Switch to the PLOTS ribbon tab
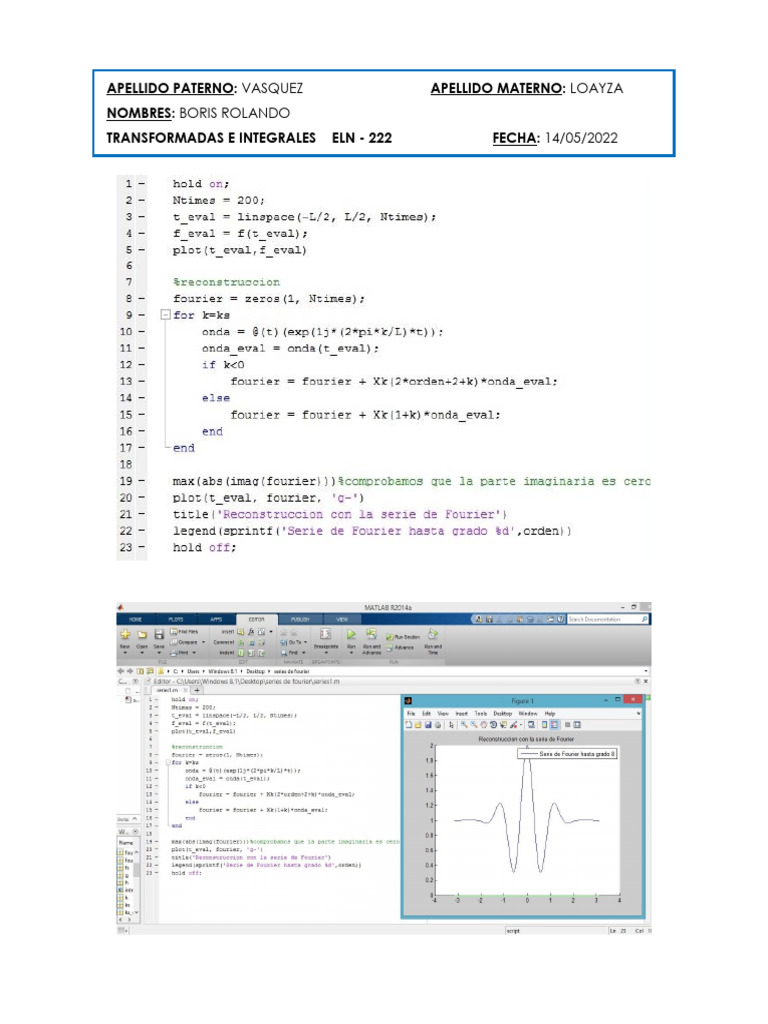The width and height of the screenshot is (768, 1024). (176, 619)
